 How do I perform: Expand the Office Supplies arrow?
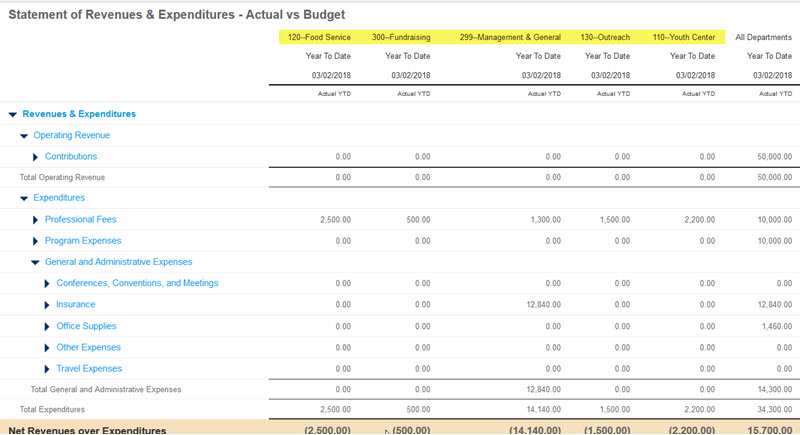tap(47, 327)
